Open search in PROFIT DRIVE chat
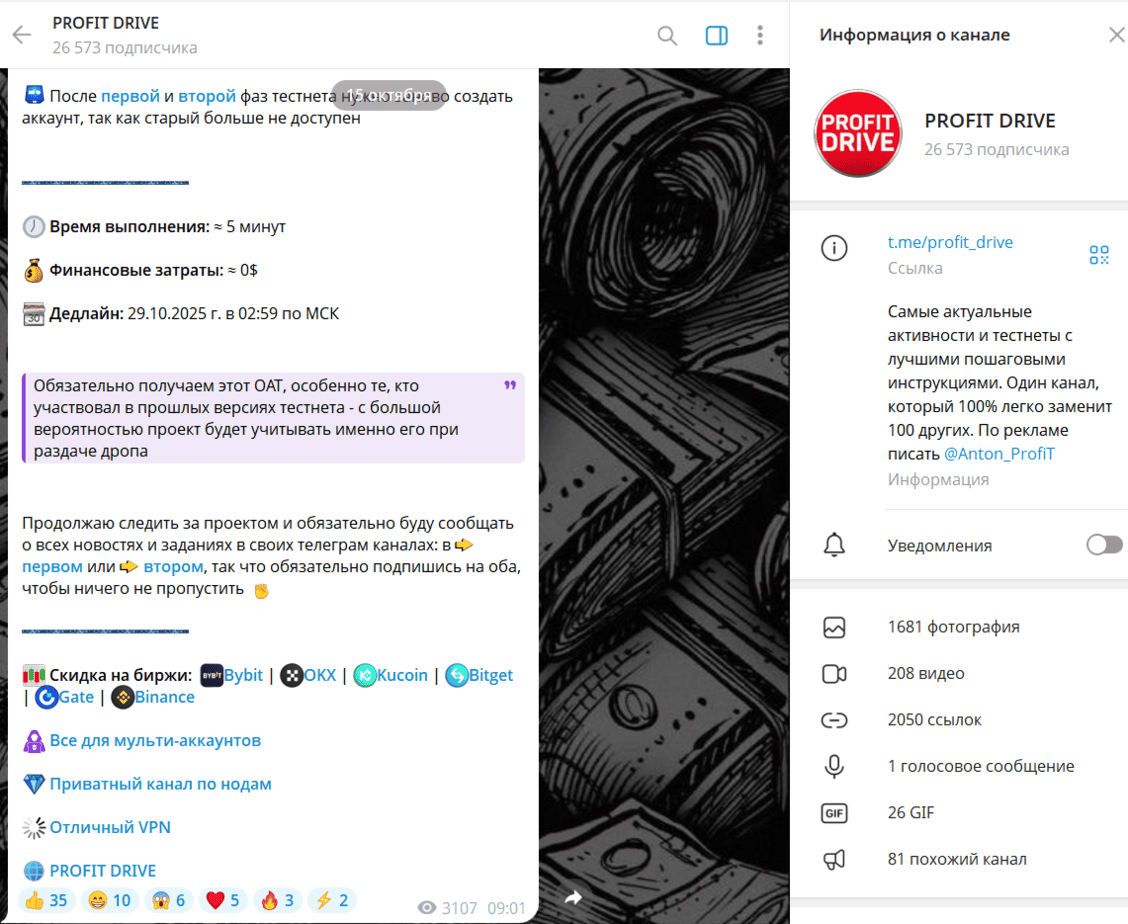 pyautogui.click(x=667, y=35)
